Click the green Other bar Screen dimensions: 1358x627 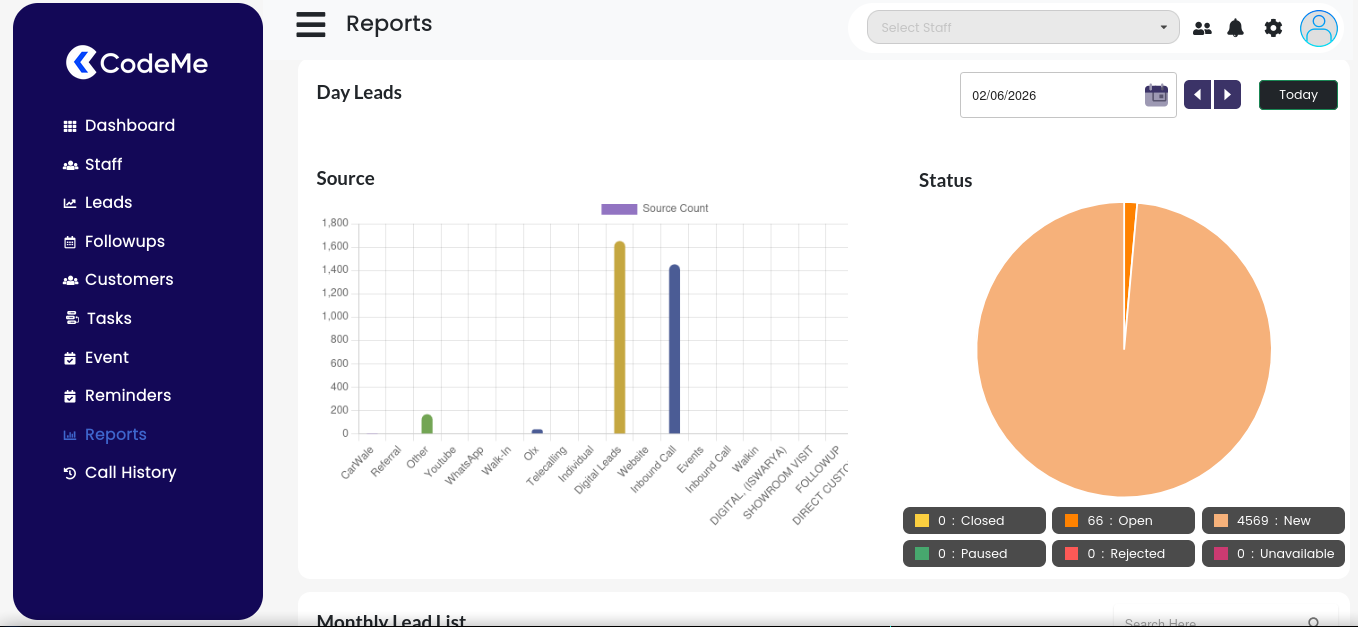[427, 424]
